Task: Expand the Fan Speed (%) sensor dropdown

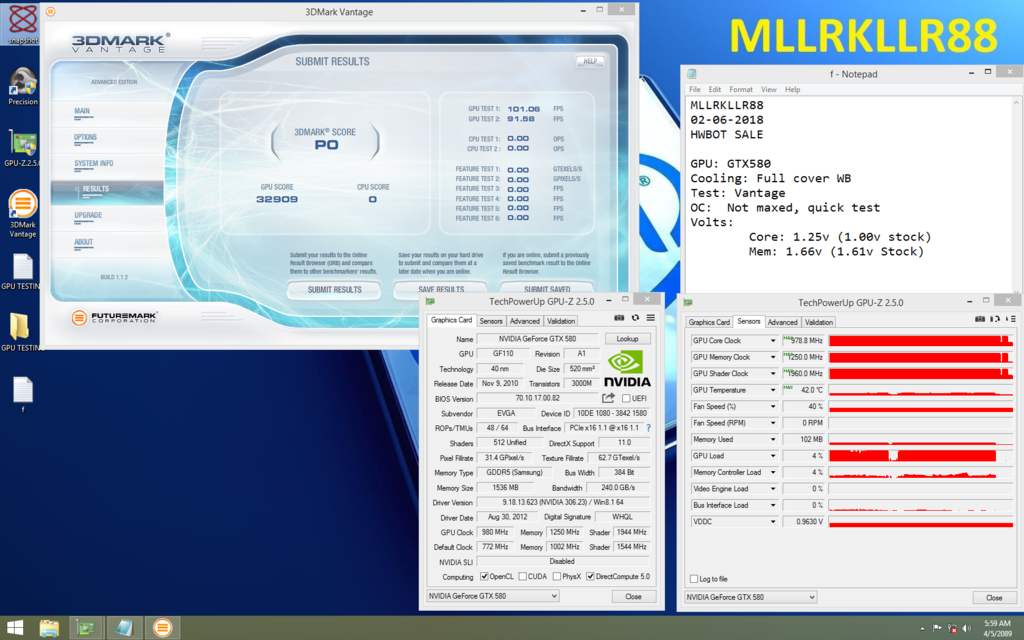Action: coord(773,406)
